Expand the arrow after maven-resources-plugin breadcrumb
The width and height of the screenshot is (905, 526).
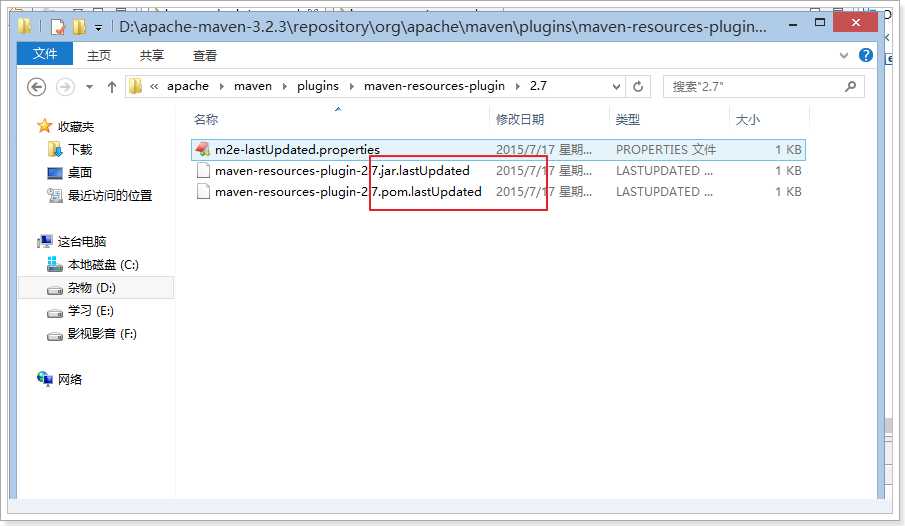pyautogui.click(x=518, y=87)
